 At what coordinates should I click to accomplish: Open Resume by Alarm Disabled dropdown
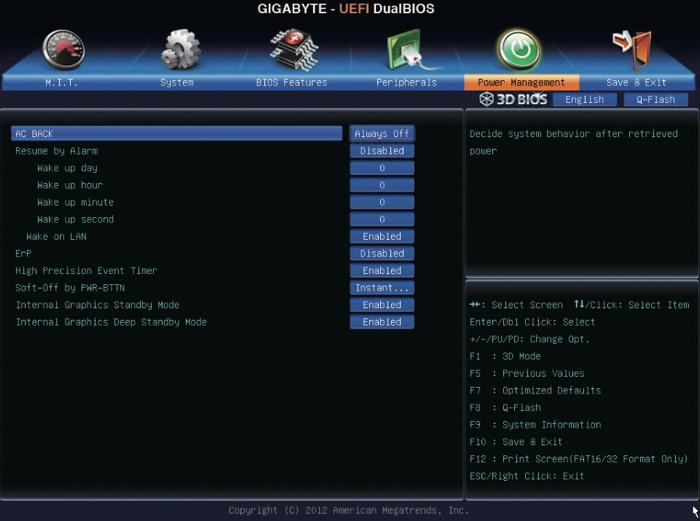(x=382, y=151)
